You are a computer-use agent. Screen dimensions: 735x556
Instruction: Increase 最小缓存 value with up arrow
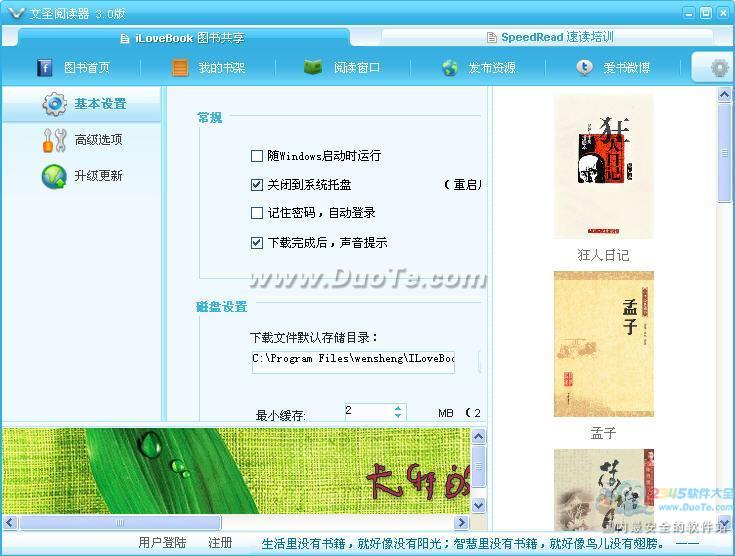point(398,407)
